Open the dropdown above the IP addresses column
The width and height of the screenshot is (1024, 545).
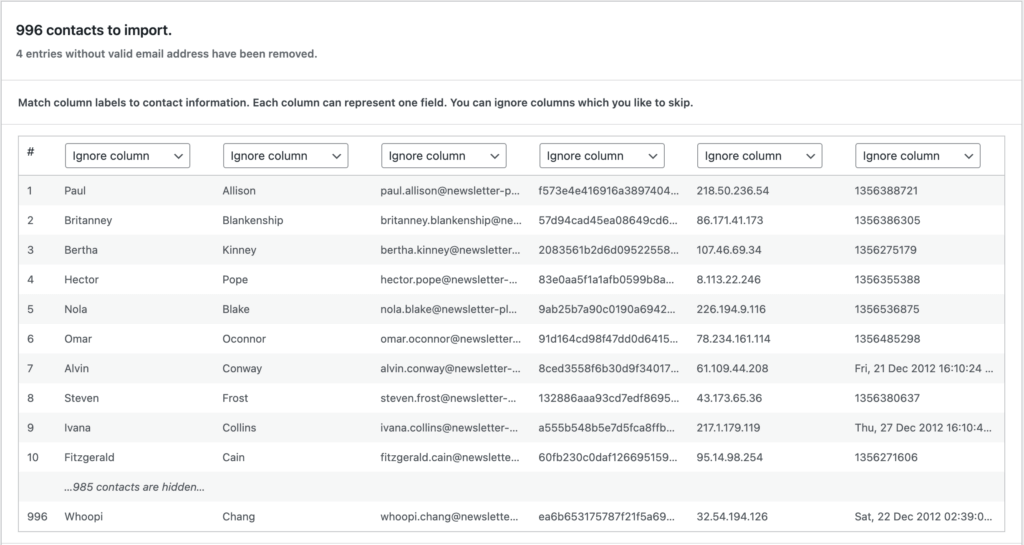coord(759,156)
